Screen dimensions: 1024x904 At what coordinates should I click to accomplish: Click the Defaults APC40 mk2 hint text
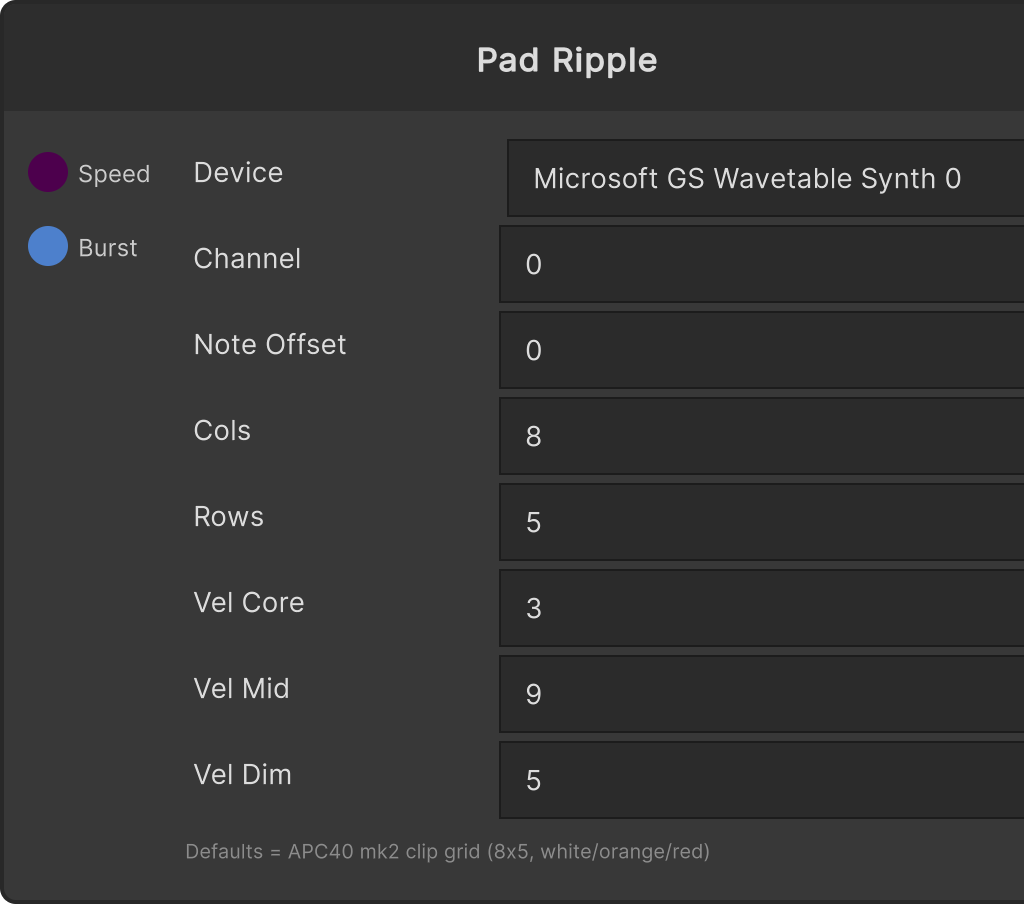point(447,852)
